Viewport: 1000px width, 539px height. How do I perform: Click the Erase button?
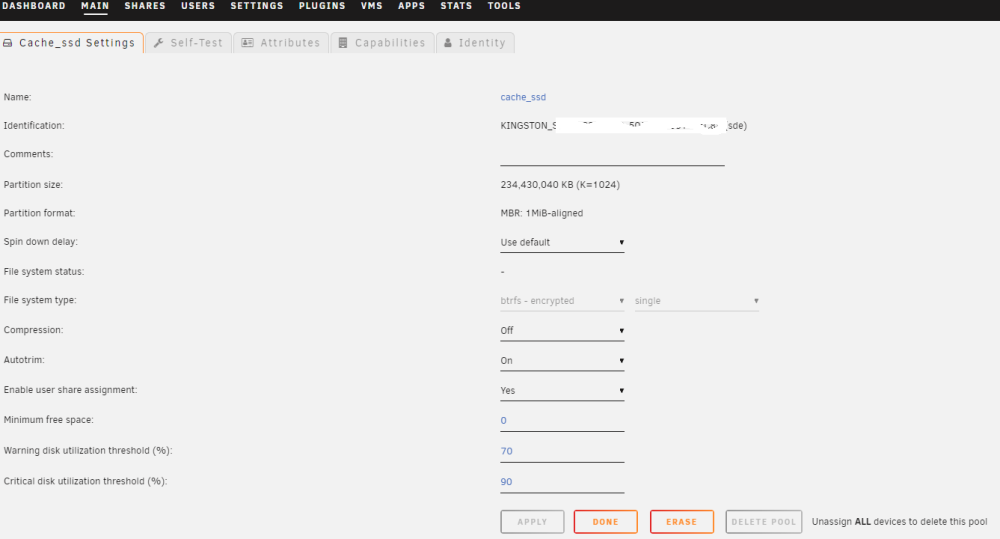[x=681, y=522]
